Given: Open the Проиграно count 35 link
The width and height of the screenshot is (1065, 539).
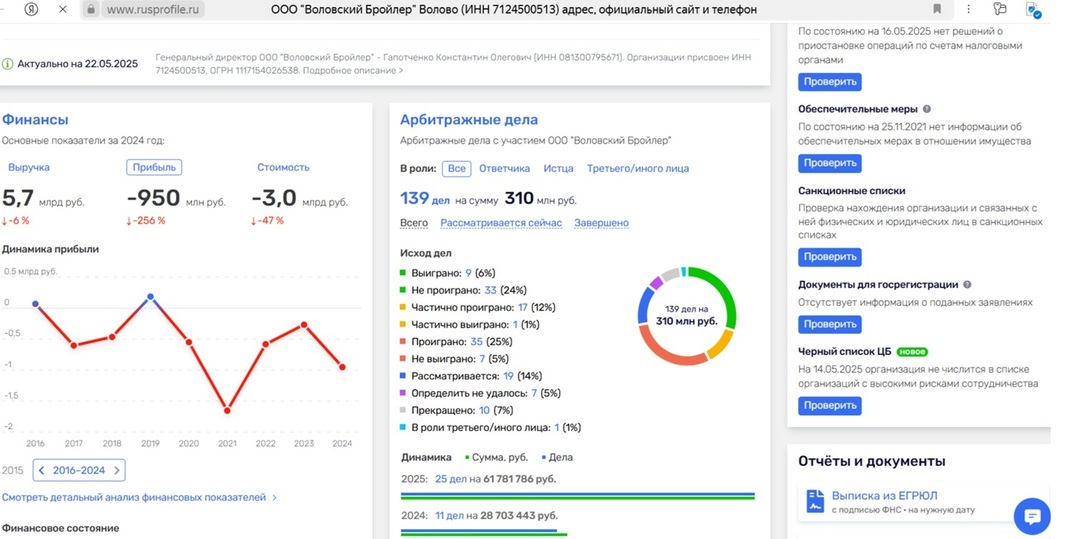Looking at the screenshot, I should coord(475,341).
